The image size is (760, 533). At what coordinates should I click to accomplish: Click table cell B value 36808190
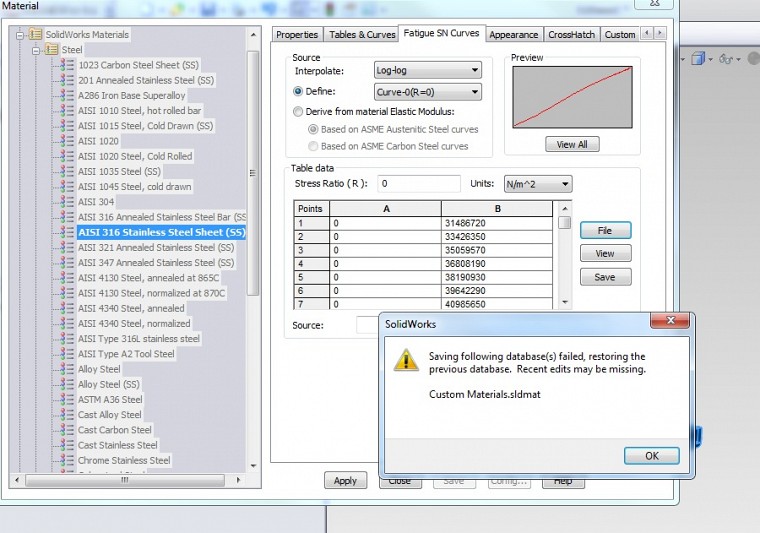click(497, 264)
